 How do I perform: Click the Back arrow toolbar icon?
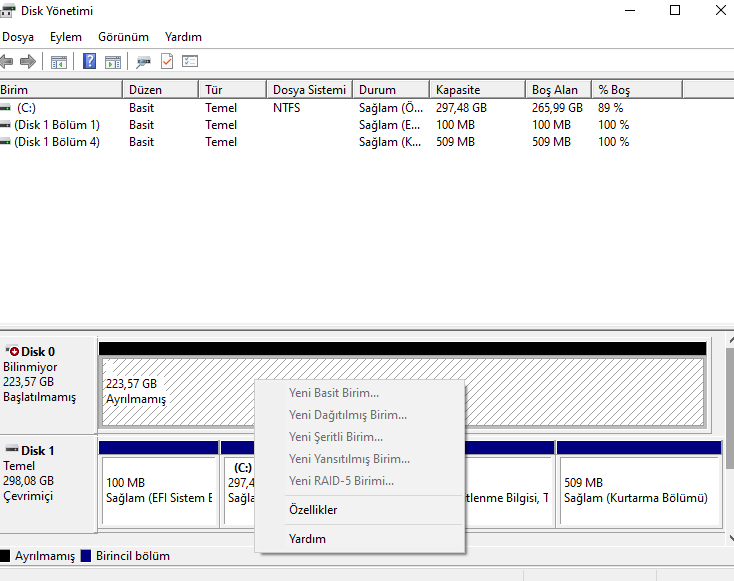point(6,61)
